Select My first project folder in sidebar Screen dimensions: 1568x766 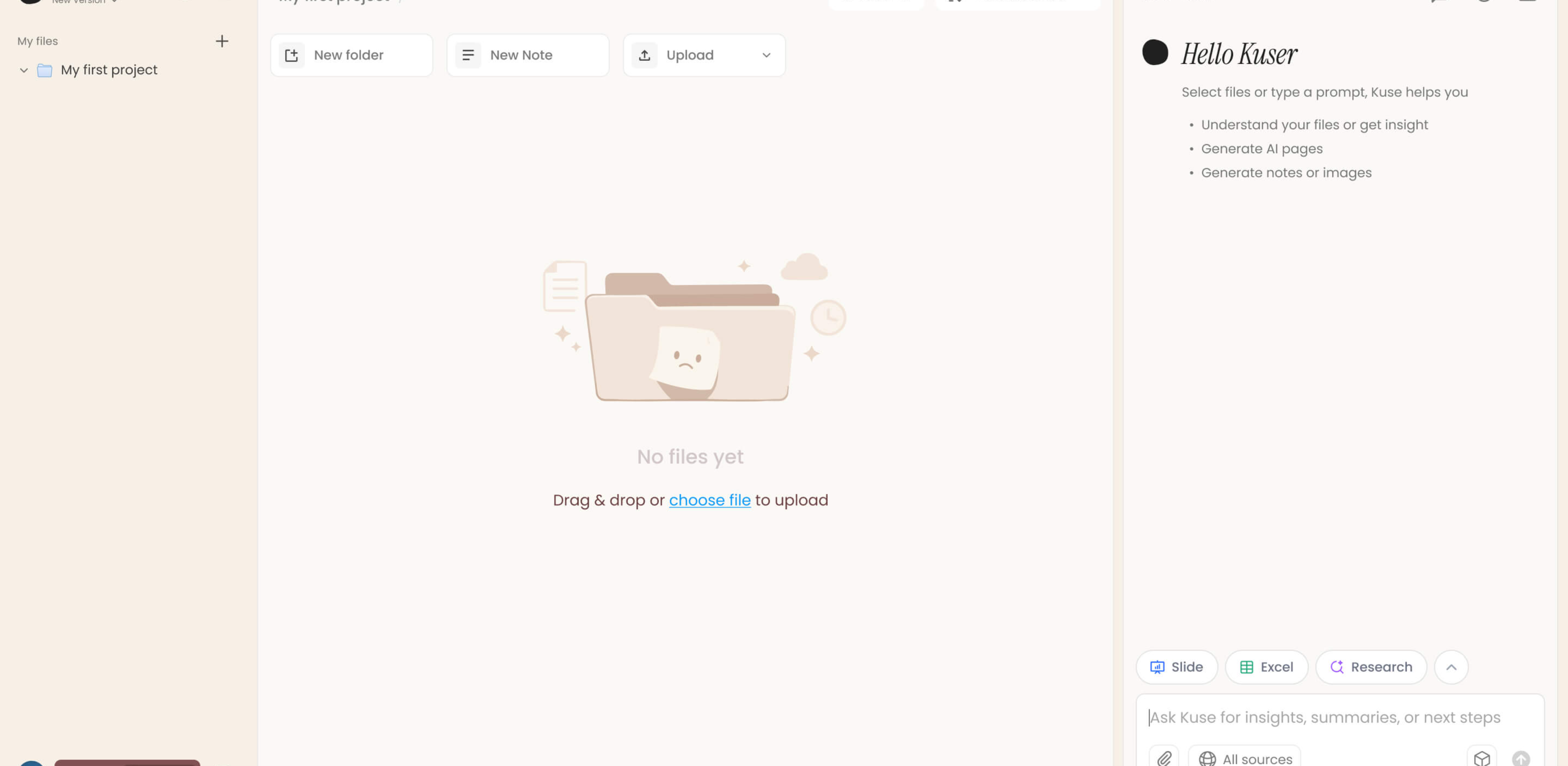point(109,70)
